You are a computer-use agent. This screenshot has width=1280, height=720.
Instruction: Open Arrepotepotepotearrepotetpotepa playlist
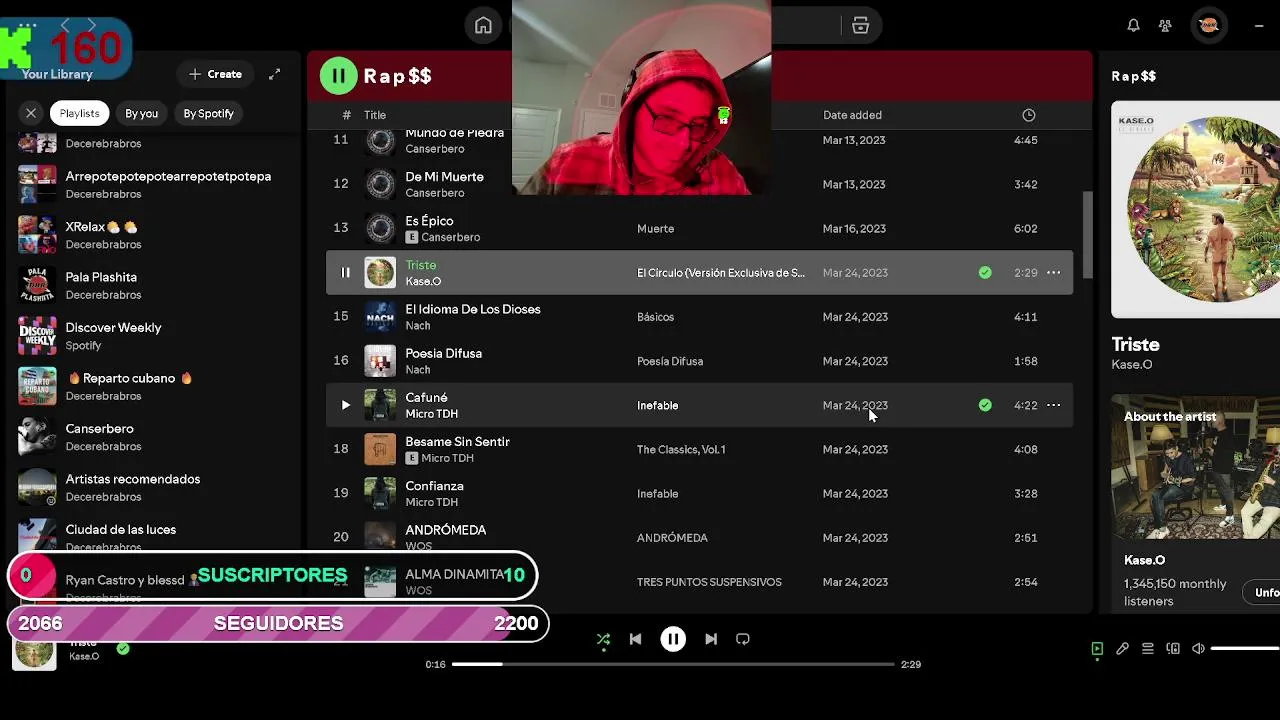pos(152,184)
